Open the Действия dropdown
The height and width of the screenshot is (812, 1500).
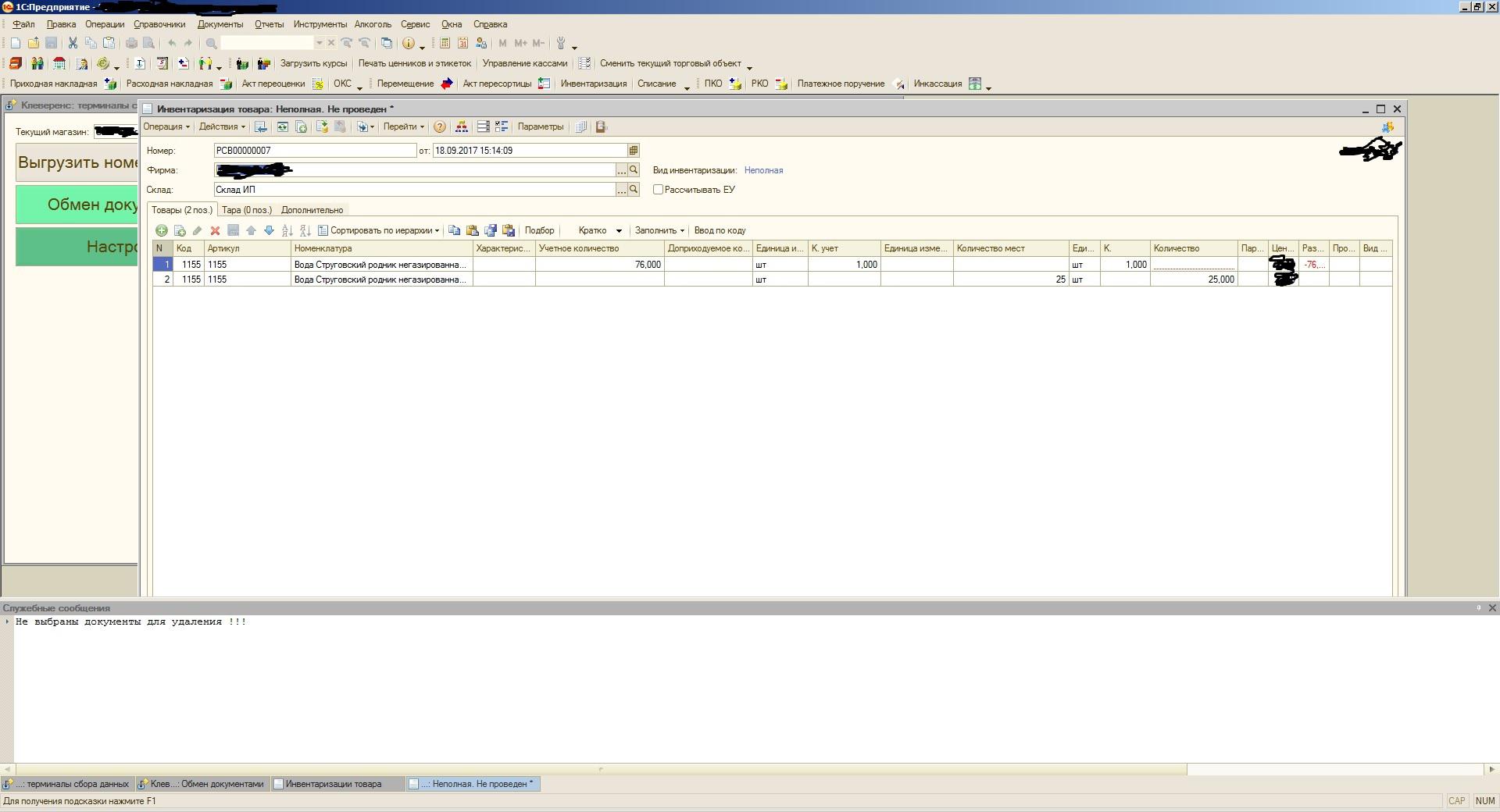click(x=222, y=126)
